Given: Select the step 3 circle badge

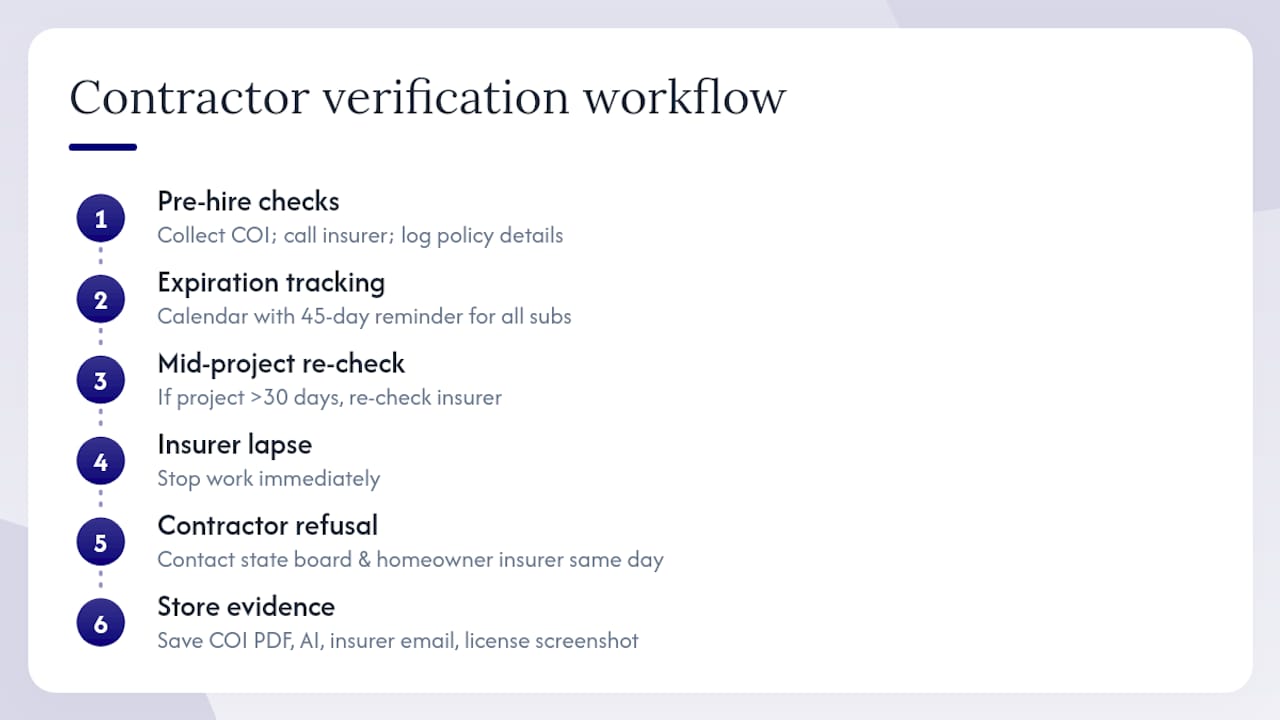Looking at the screenshot, I should [x=100, y=381].
